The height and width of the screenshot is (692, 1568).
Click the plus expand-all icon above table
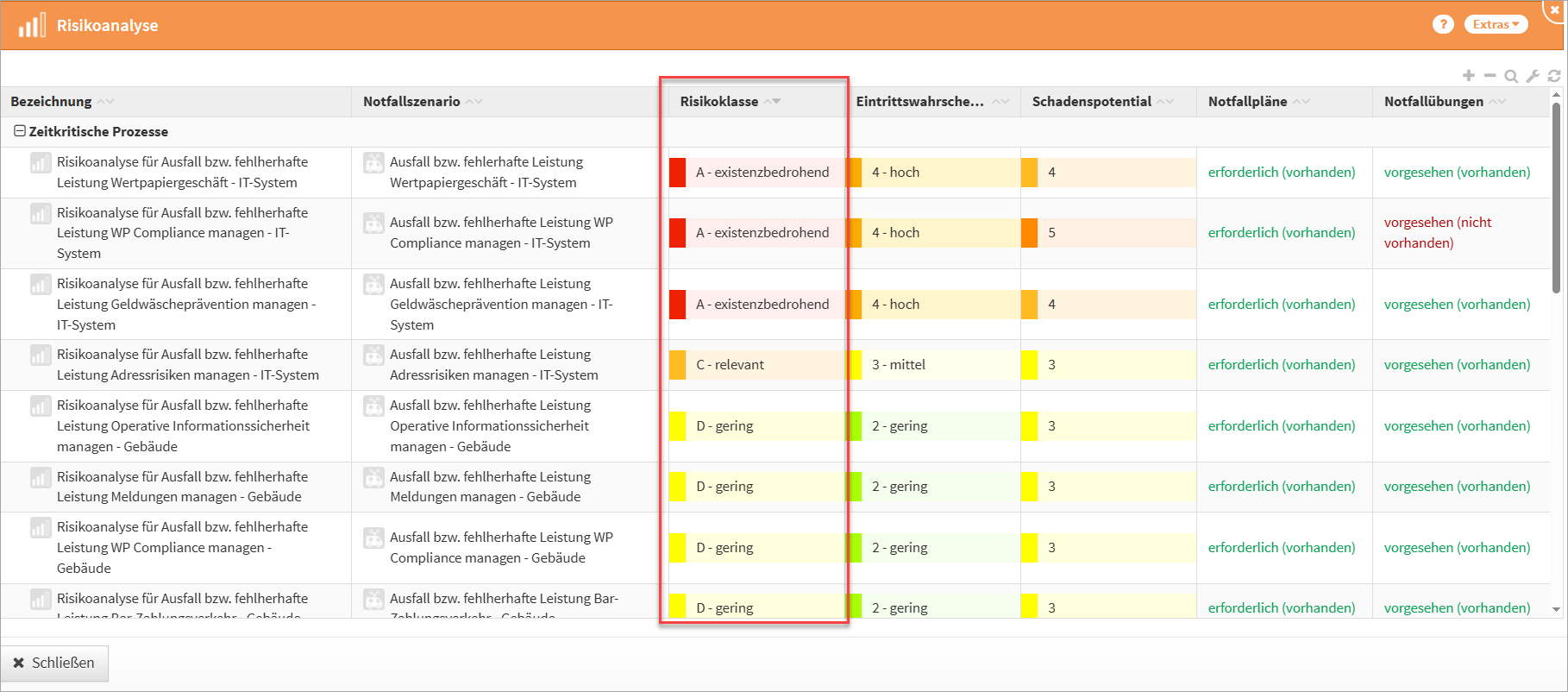coord(1469,76)
